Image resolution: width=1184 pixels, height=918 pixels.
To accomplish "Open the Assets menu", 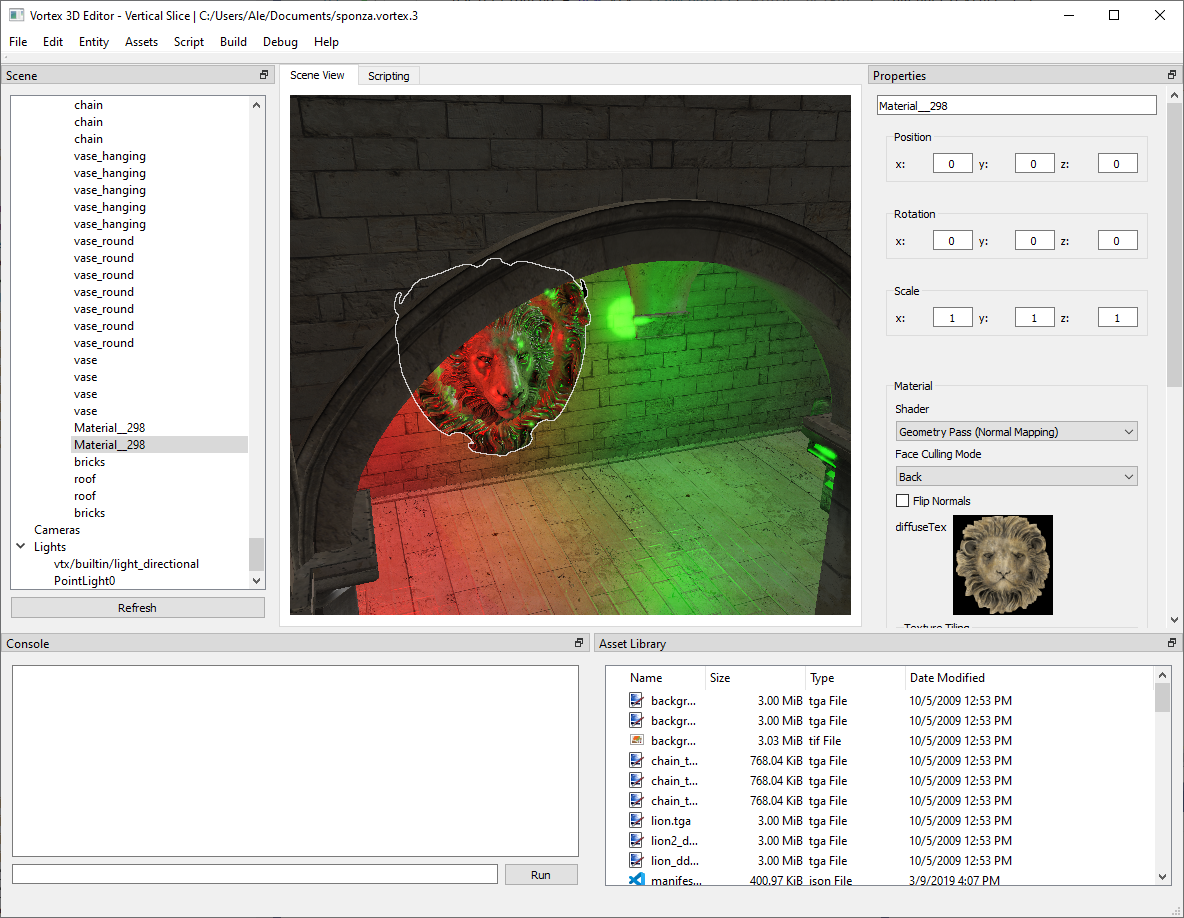I will click(x=141, y=42).
